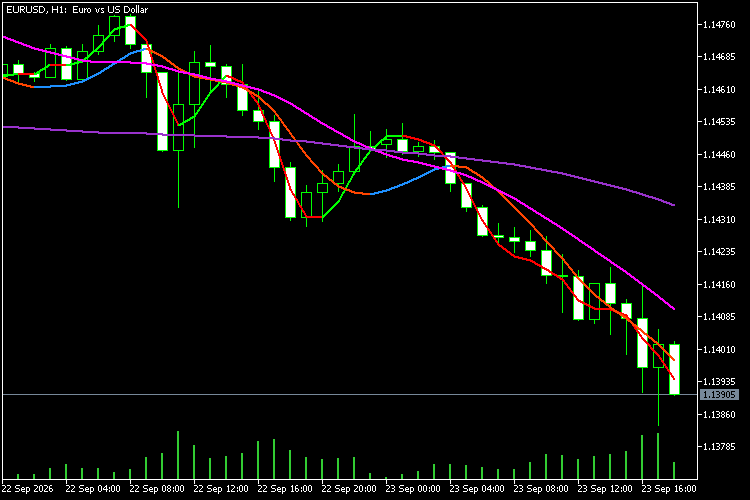The height and width of the screenshot is (500, 750).
Task: Select the 1.14310 price axis label
Action: click(x=719, y=220)
